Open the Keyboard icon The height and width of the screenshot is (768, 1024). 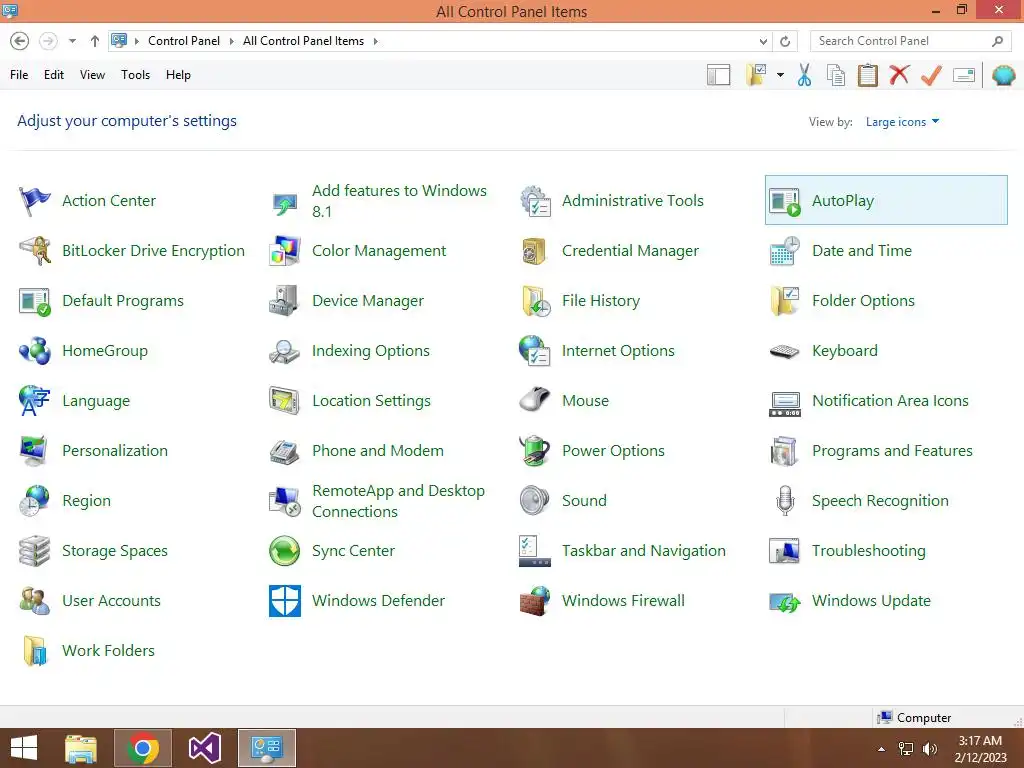(x=784, y=351)
